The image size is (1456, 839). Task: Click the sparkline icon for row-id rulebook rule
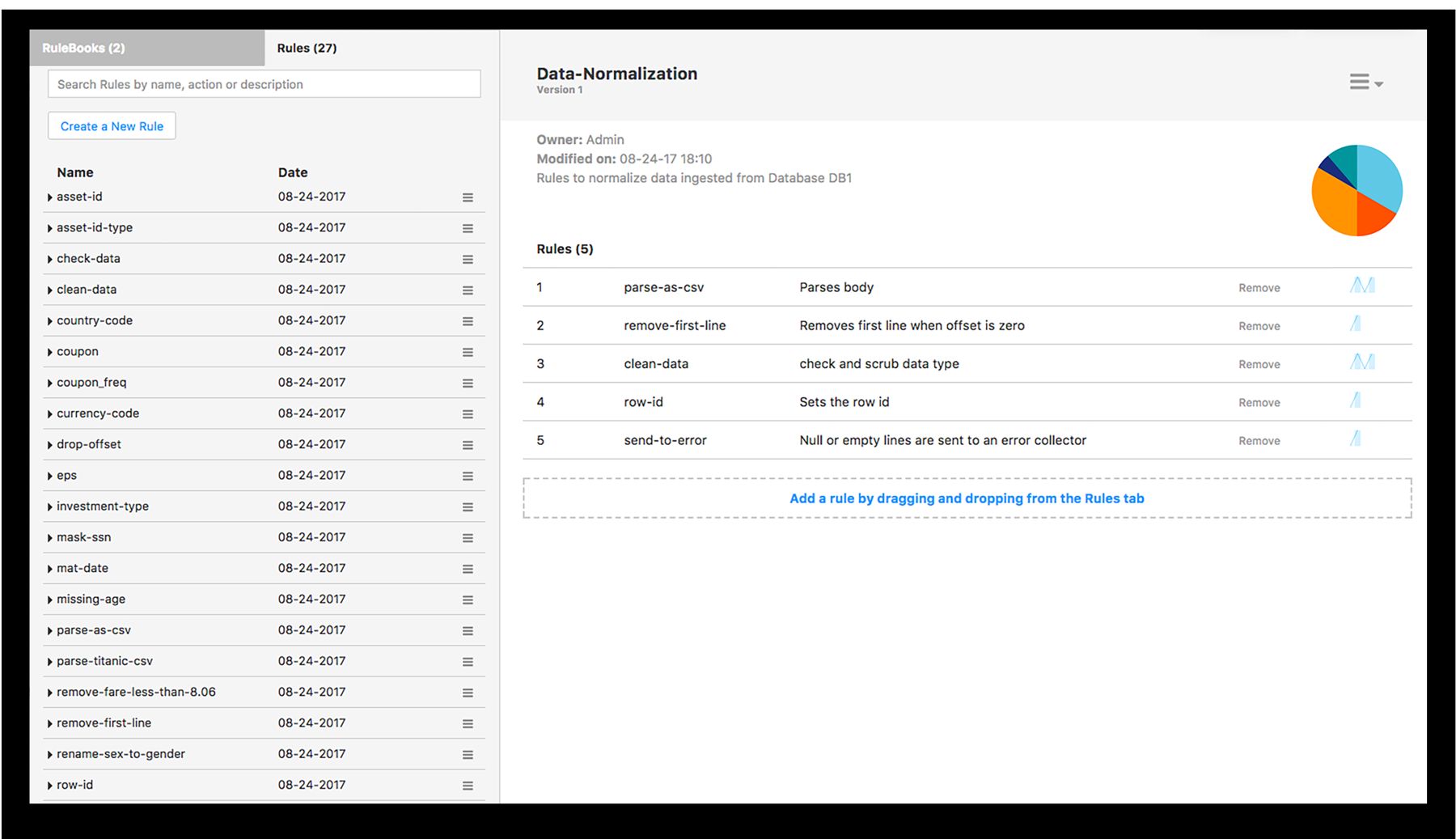pos(1356,400)
